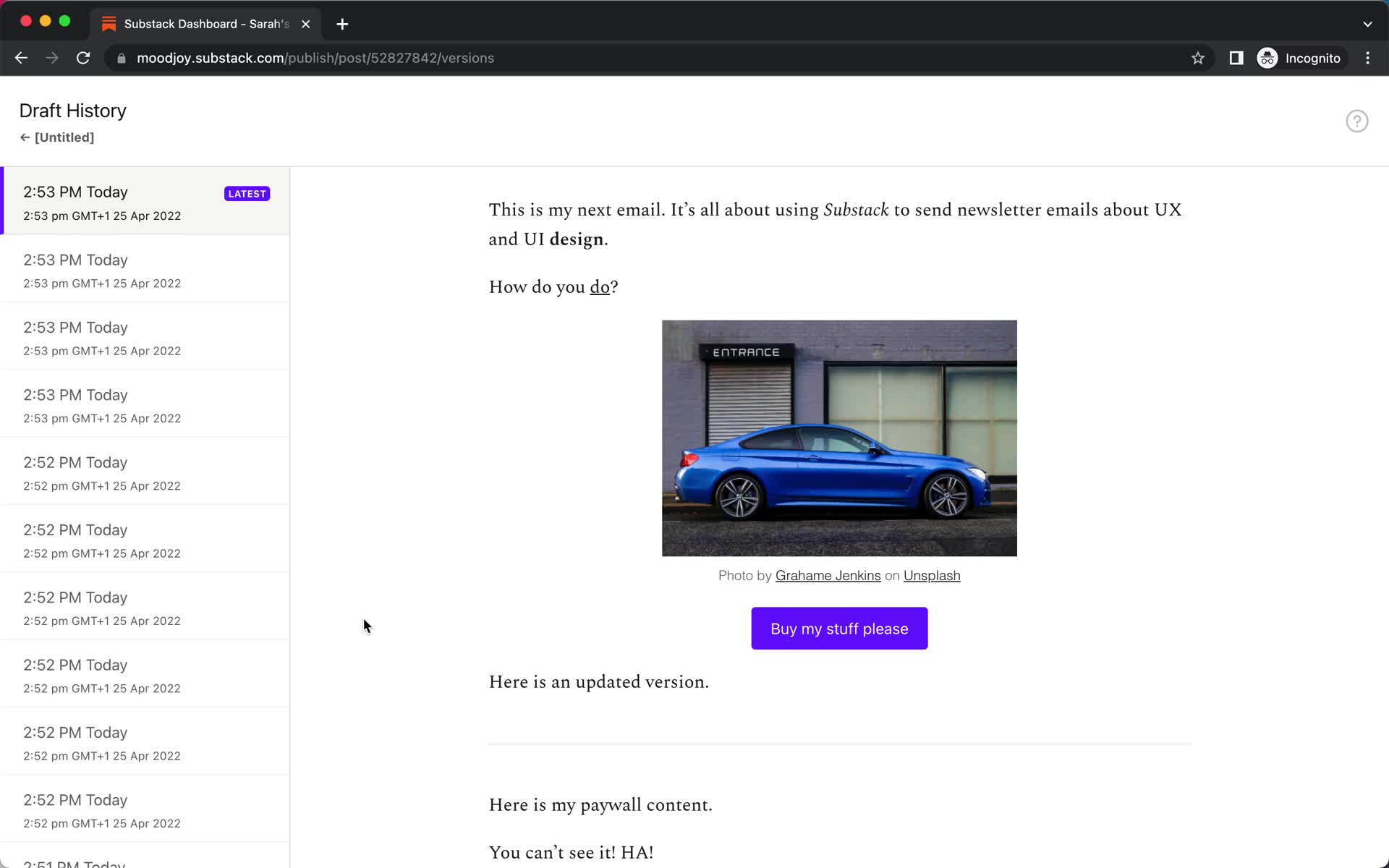Click the Buy my stuff please button

tap(839, 628)
